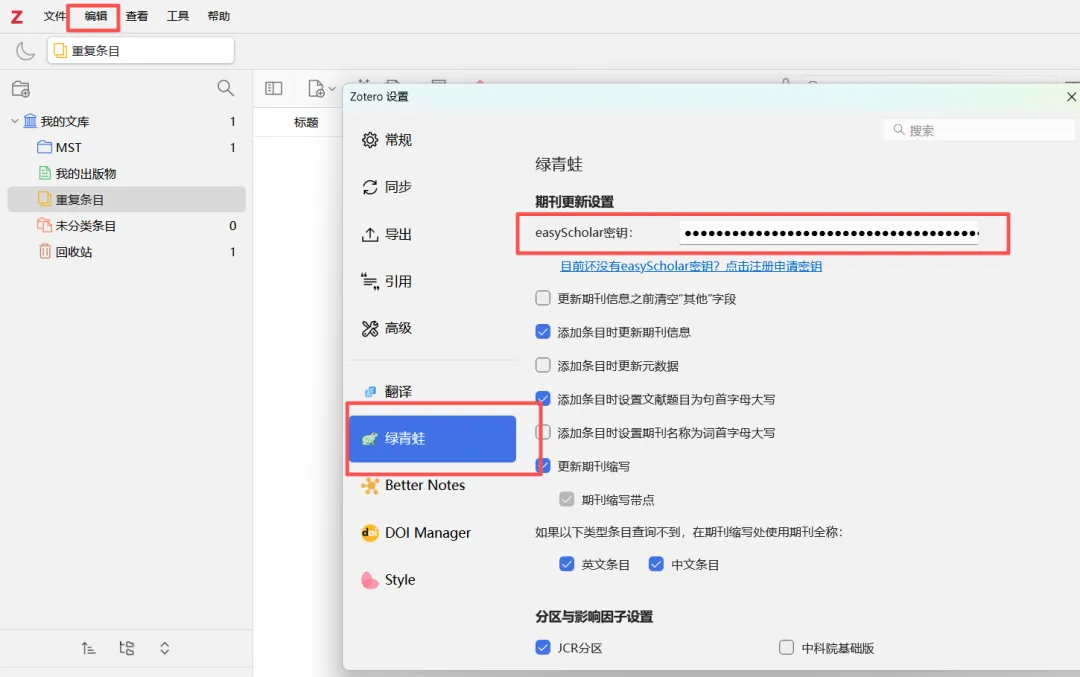This screenshot has width=1080, height=677.
Task: Click the settings 搜索 search box
Action: 979,130
